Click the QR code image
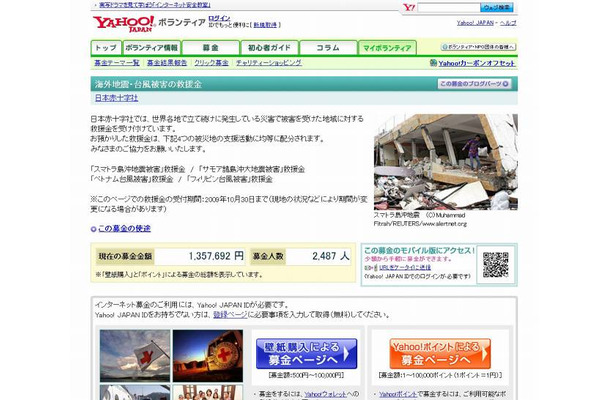 pyautogui.click(x=496, y=265)
